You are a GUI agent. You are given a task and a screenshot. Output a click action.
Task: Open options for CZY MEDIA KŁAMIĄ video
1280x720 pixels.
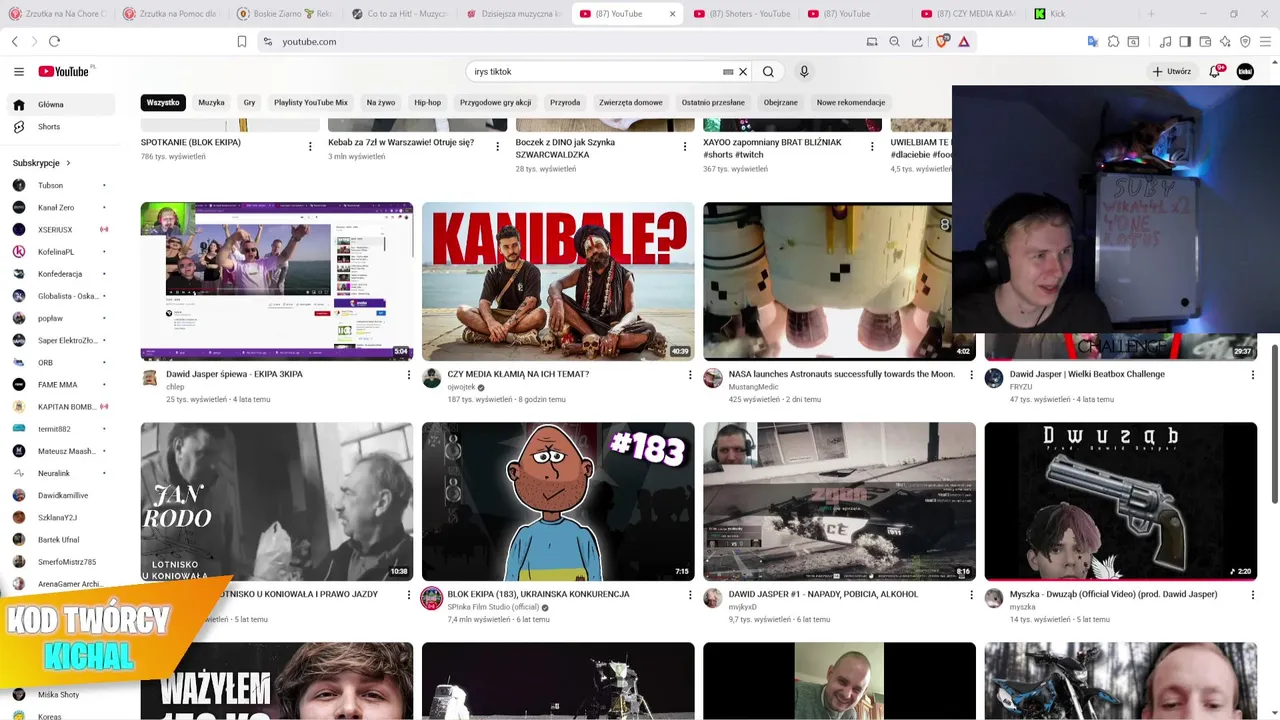689,375
